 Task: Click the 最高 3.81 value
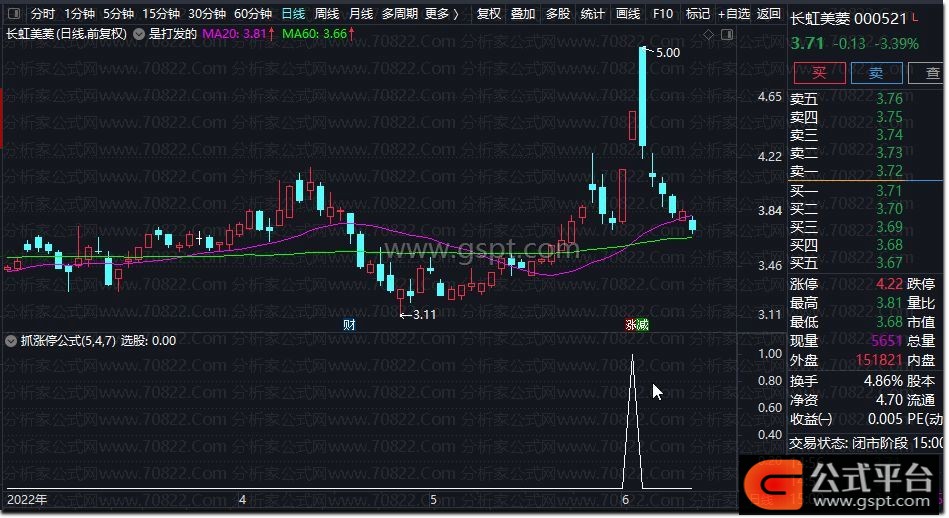(x=889, y=303)
